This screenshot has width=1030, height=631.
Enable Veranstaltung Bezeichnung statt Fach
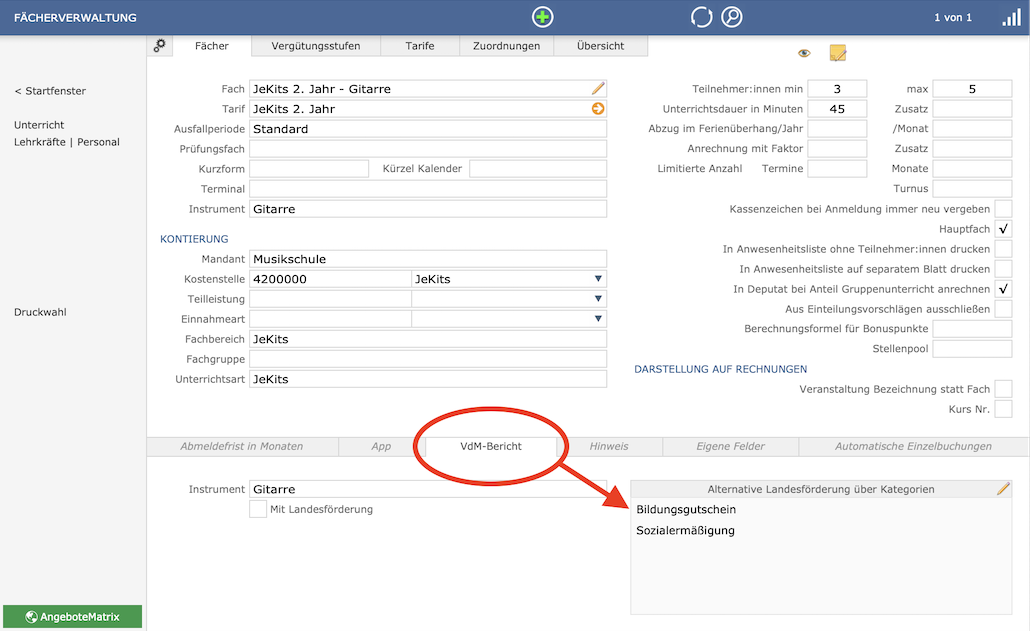pos(1003,389)
